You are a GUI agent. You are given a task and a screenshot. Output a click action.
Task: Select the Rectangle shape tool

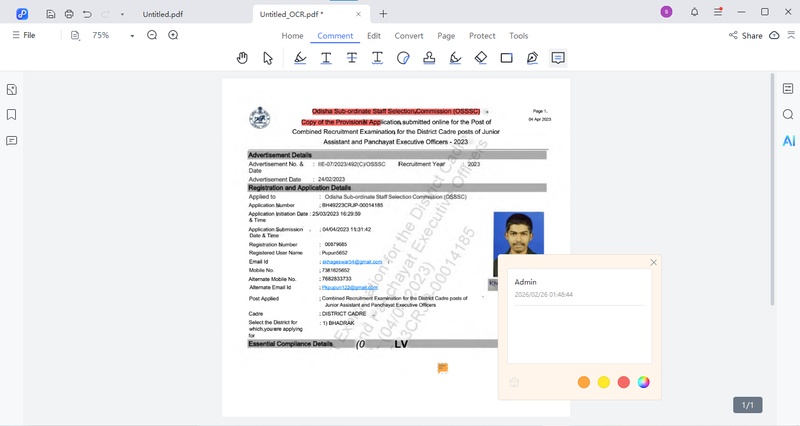point(507,58)
